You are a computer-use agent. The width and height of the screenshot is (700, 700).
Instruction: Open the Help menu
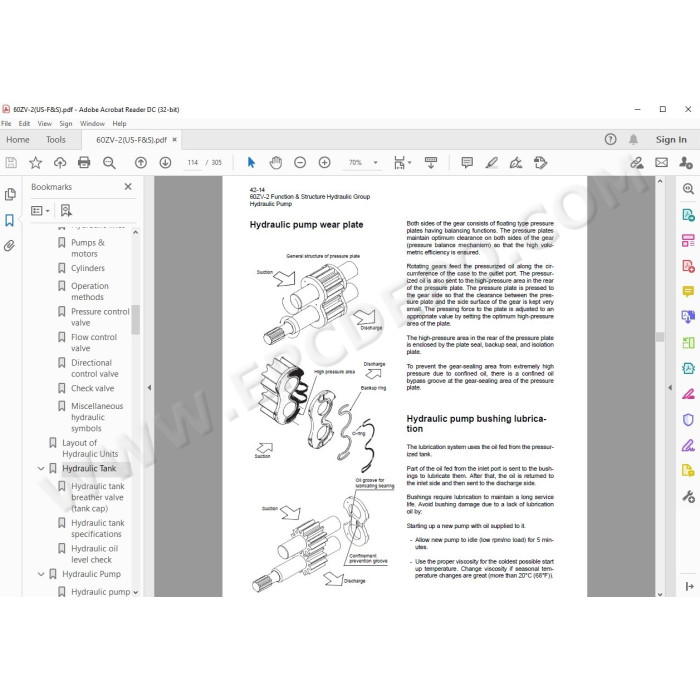tap(119, 124)
